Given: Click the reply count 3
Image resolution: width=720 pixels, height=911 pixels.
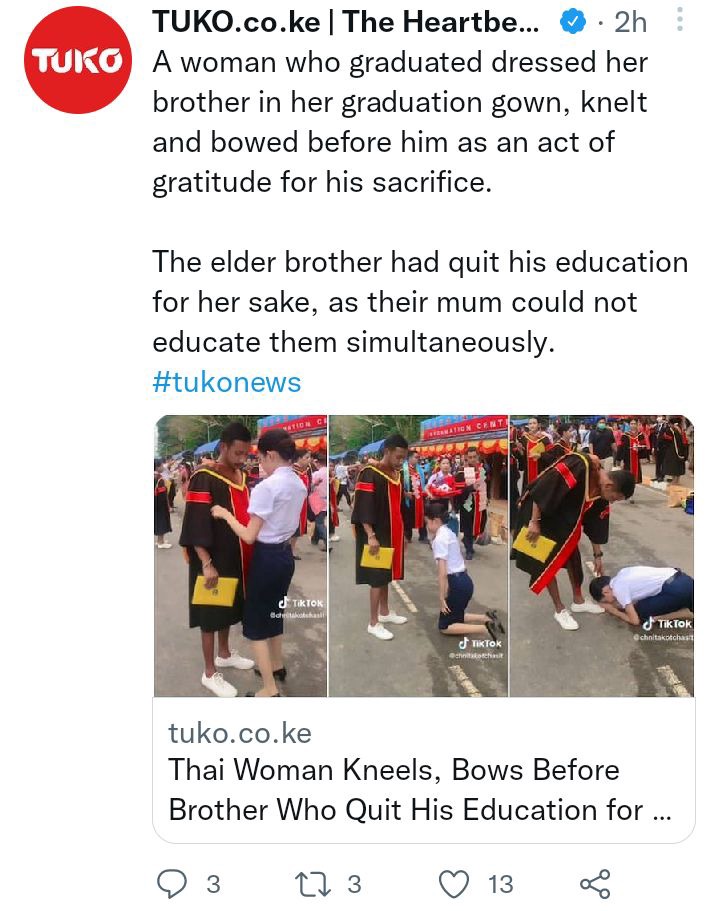Looking at the screenshot, I should click(213, 884).
